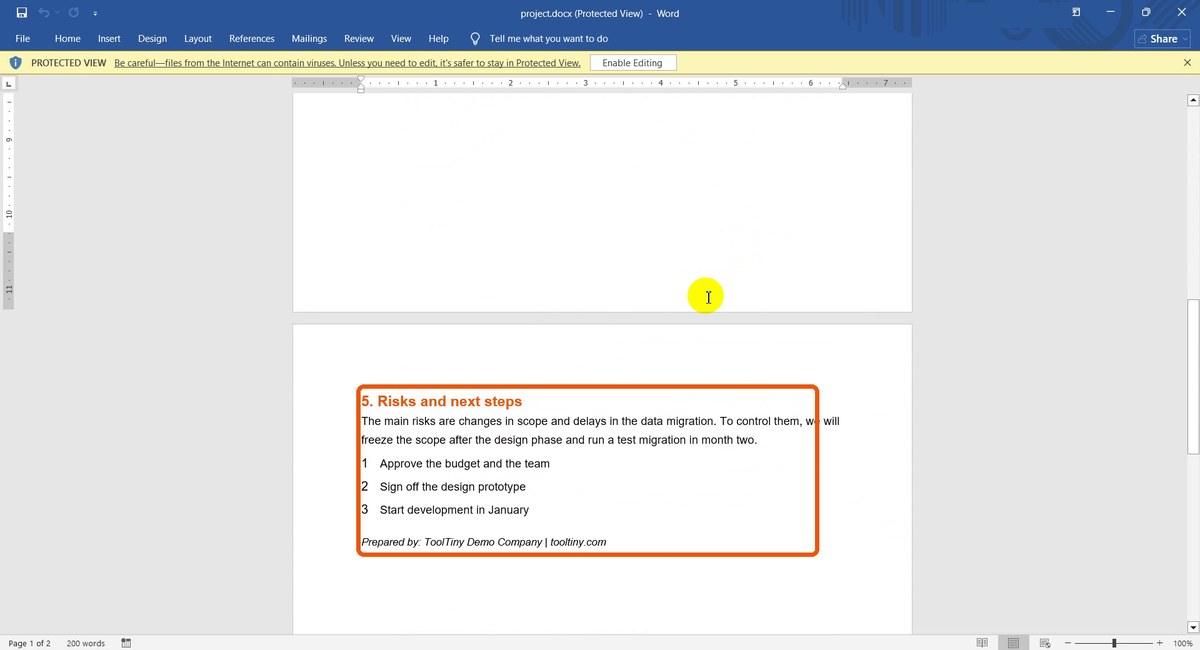Click the 'Prepared by: ToolTiny Demo Company' line

coord(483,542)
